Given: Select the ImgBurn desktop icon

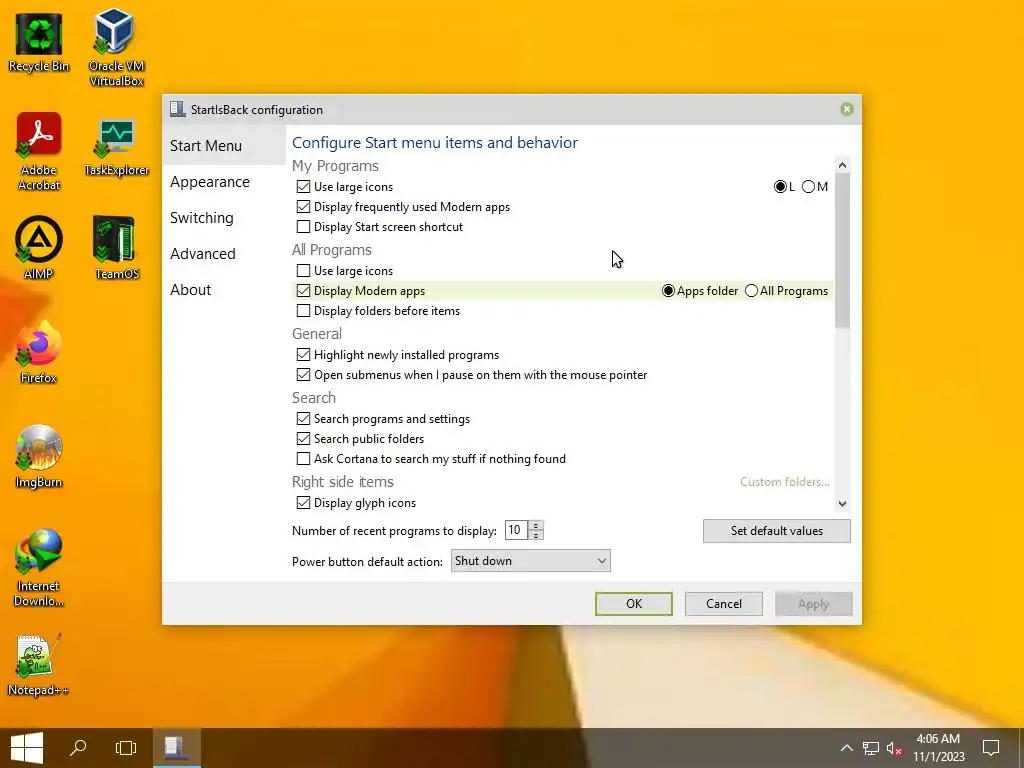Looking at the screenshot, I should coord(39,456).
